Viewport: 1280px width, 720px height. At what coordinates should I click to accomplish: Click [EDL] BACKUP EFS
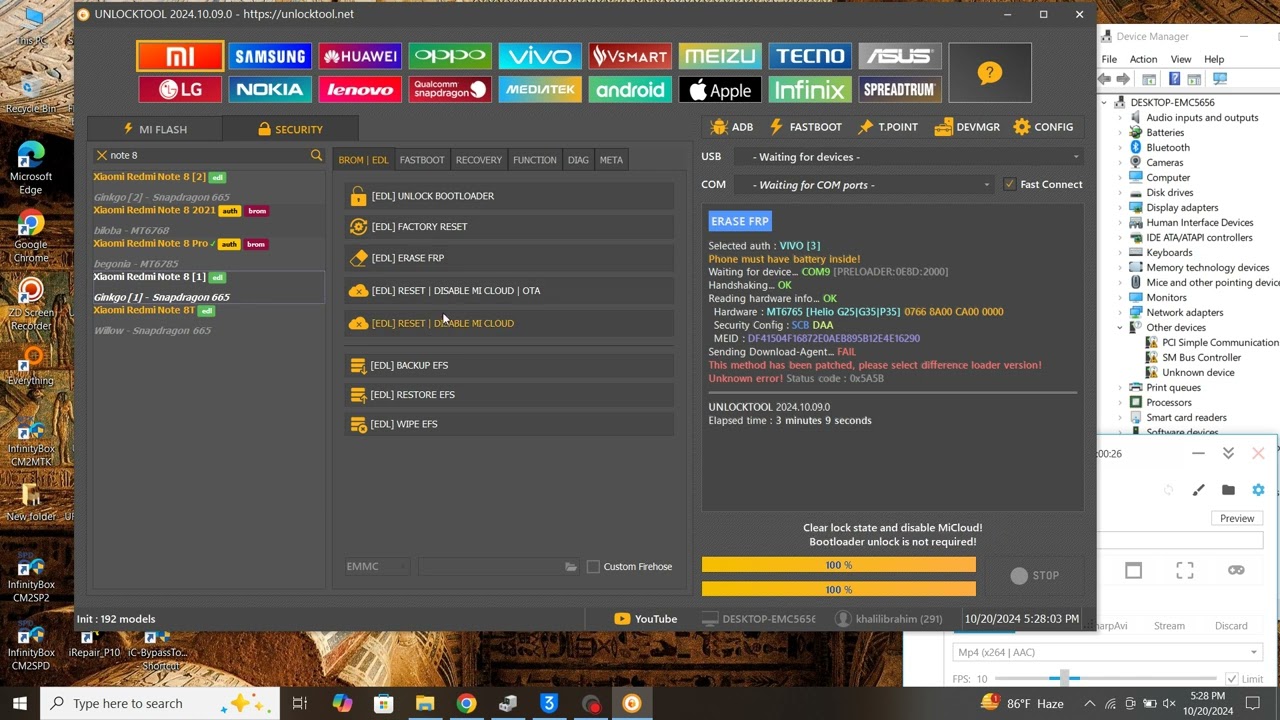(509, 365)
